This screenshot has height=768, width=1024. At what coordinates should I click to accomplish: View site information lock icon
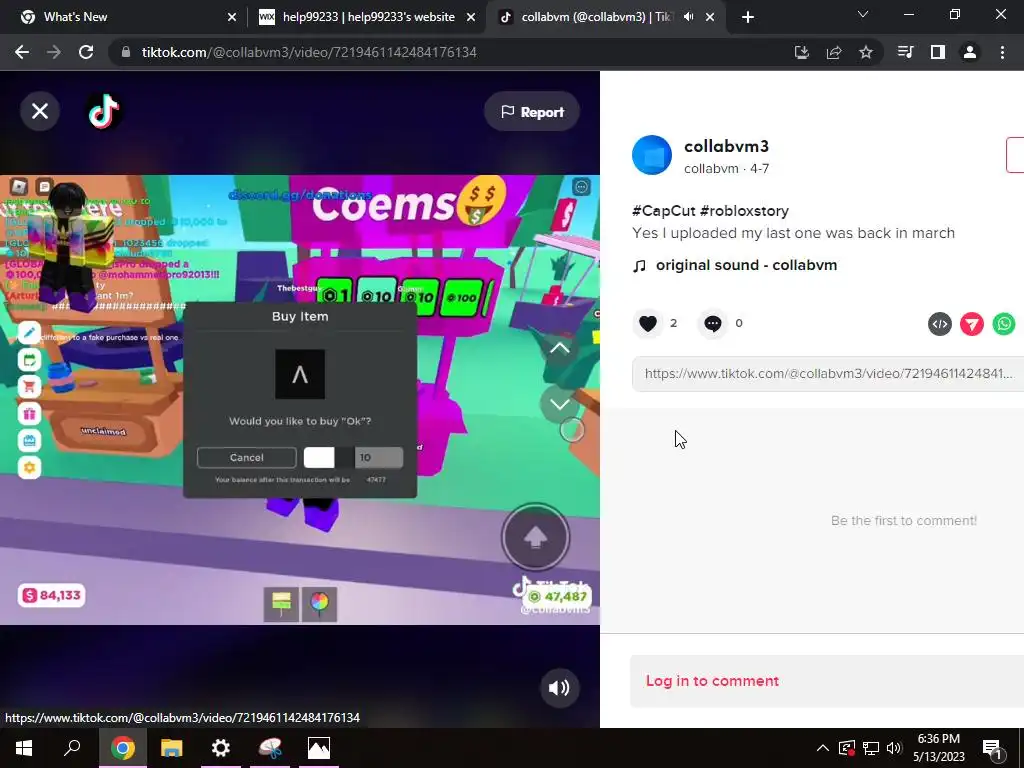pyautogui.click(x=126, y=52)
